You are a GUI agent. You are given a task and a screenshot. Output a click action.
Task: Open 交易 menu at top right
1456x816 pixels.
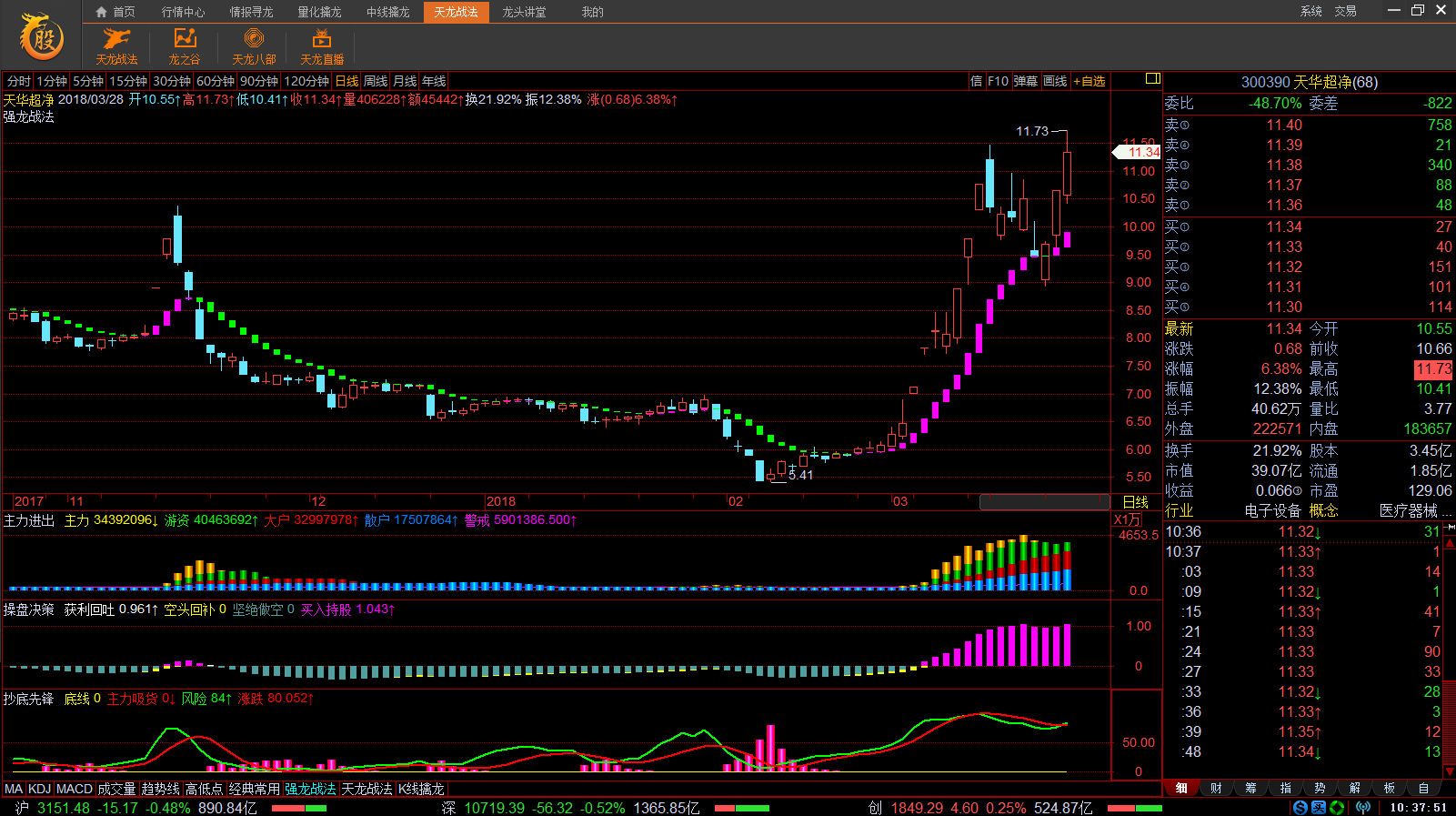click(x=1346, y=11)
